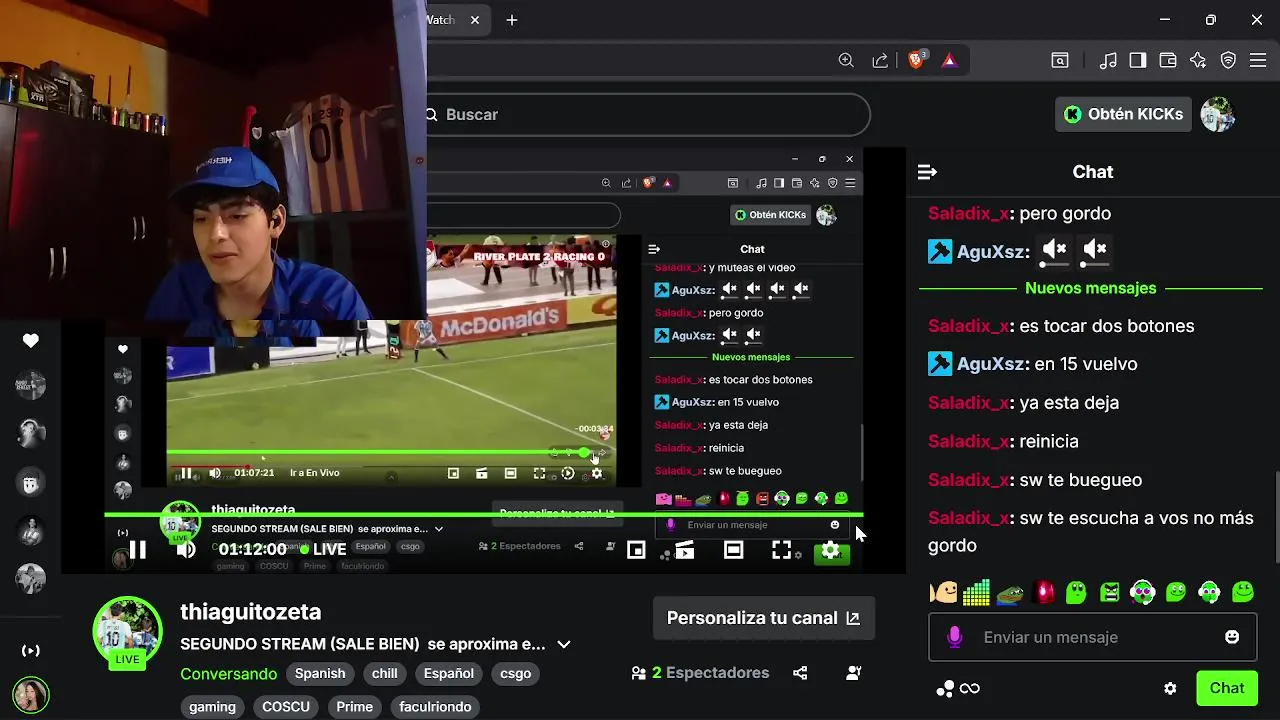
Task: Select the Spanish tag
Action: (320, 674)
